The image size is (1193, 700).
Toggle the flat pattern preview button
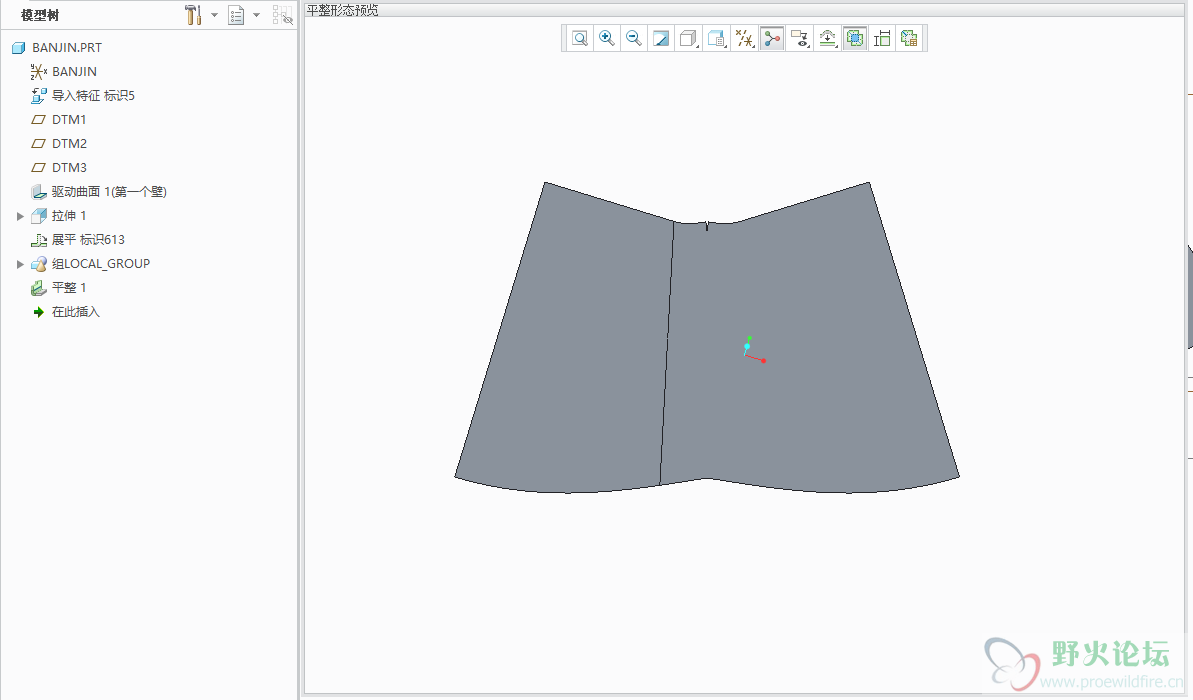(854, 39)
